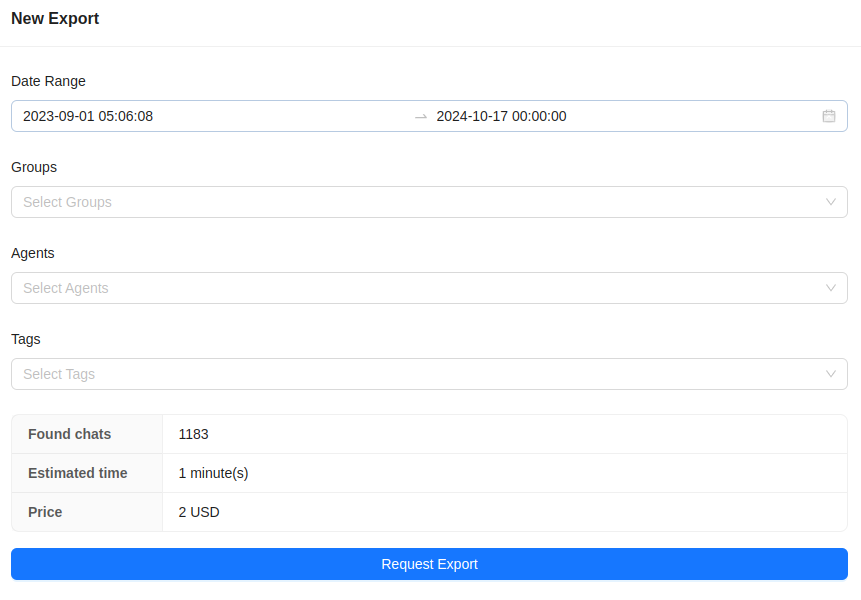The height and width of the screenshot is (600, 861).
Task: Click the chevron on the Tags selector
Action: tap(831, 374)
